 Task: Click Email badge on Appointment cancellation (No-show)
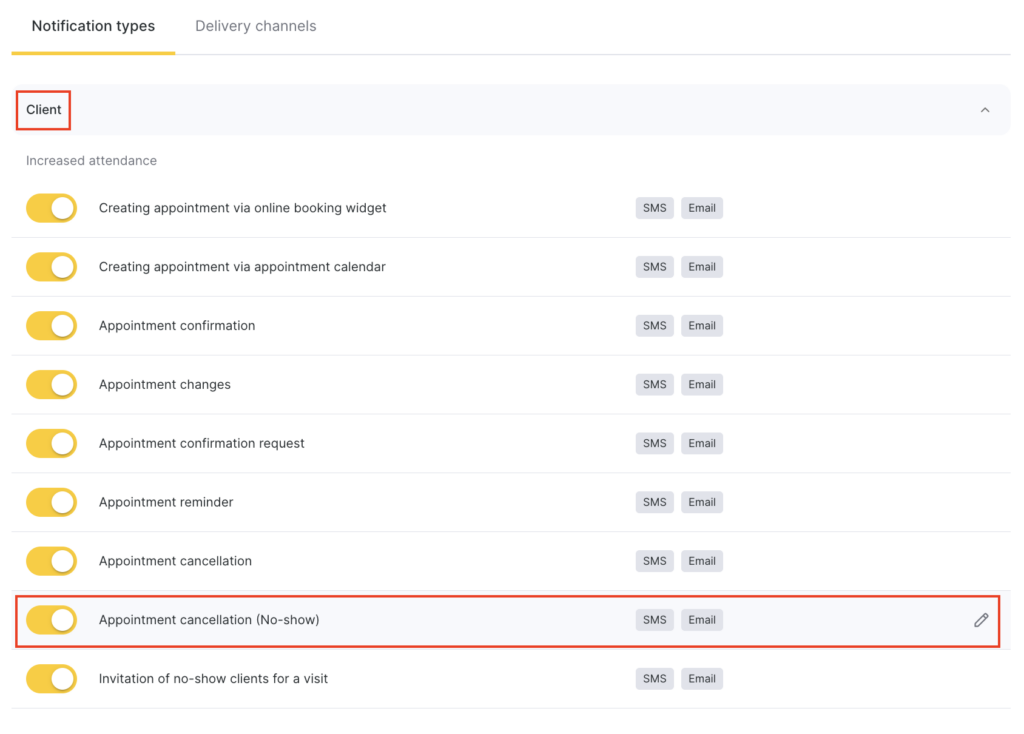[x=701, y=620]
